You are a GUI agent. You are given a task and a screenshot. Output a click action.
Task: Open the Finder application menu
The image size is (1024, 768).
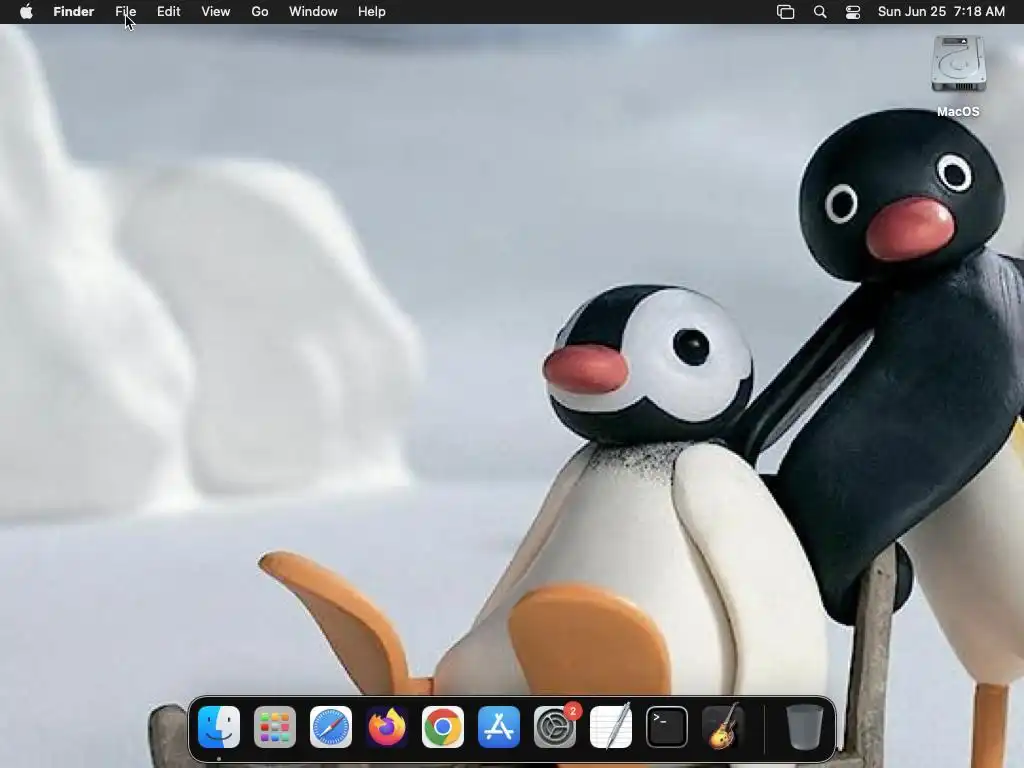74,12
